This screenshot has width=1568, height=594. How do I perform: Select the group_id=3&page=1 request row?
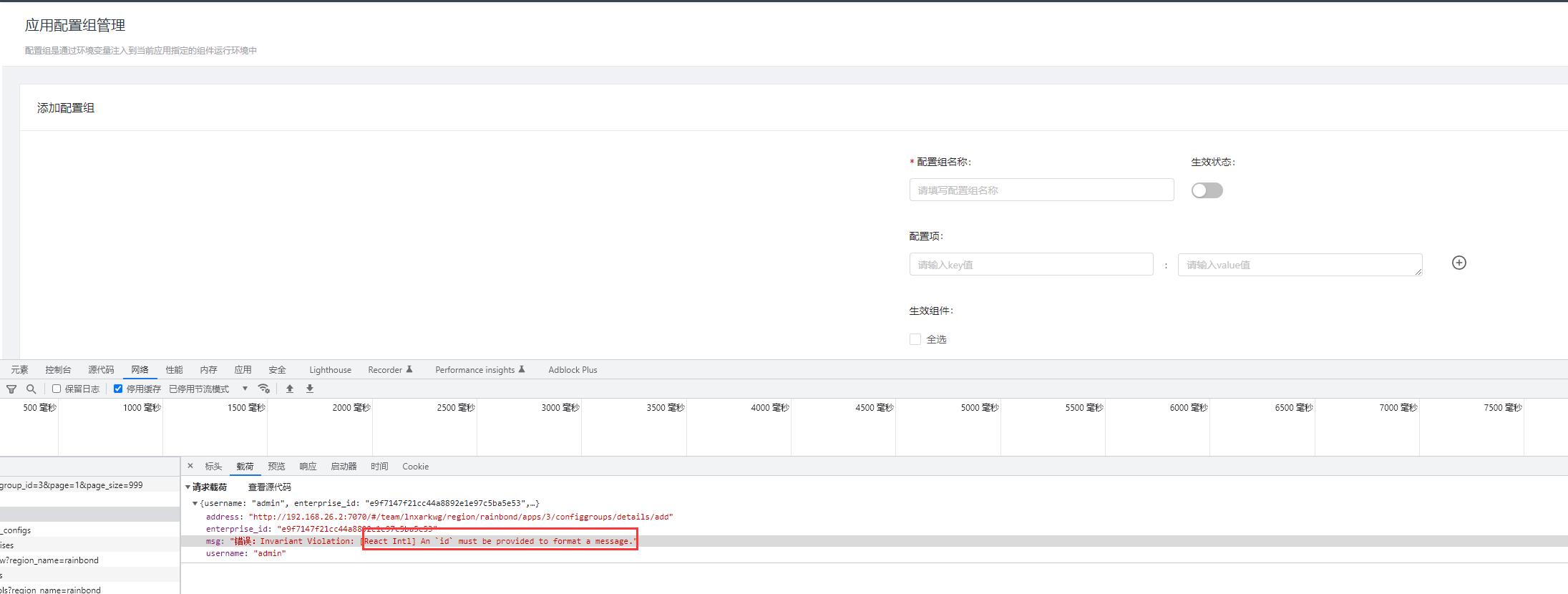tap(89, 485)
